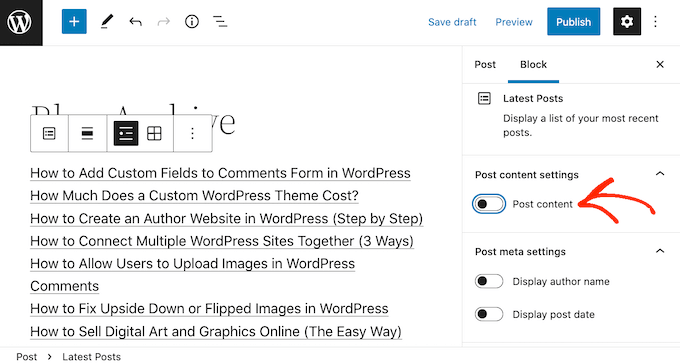Open the top bar Options three-dot menu
680x363 pixels.
click(655, 22)
